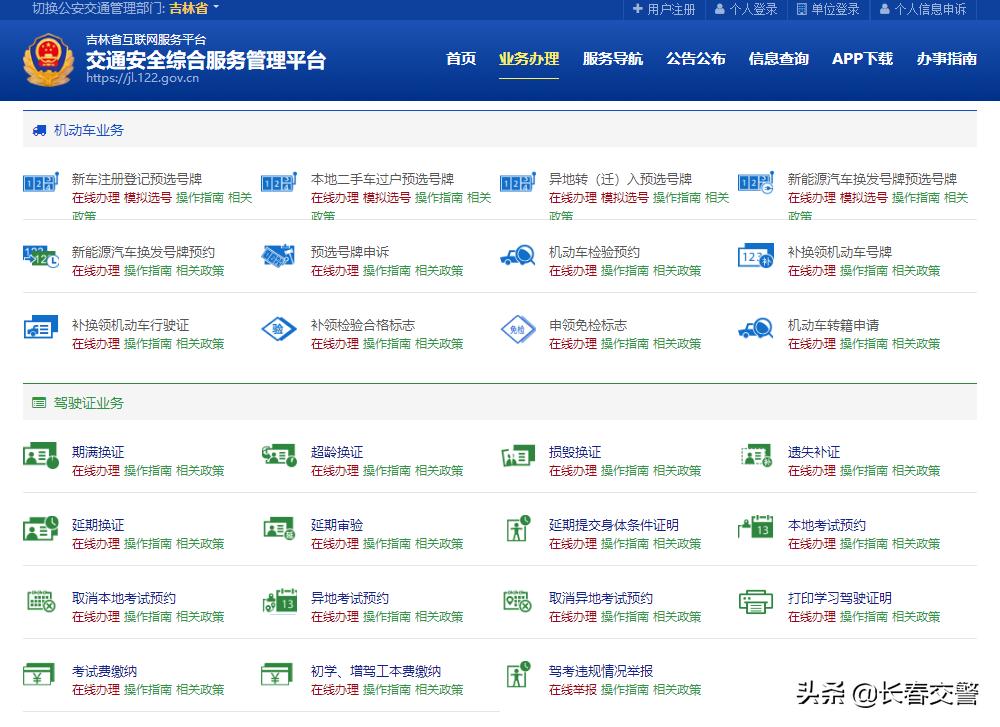1000x727 pixels.
Task: Click 在线办理 under 期满换证
Action: click(x=96, y=471)
